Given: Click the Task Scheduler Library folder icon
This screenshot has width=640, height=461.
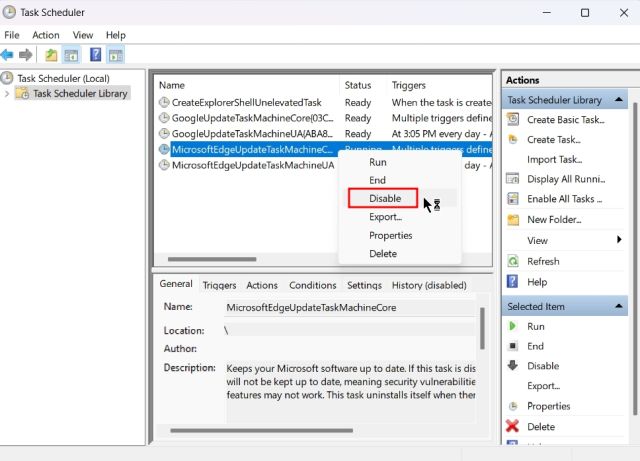Looking at the screenshot, I should 22,93.
